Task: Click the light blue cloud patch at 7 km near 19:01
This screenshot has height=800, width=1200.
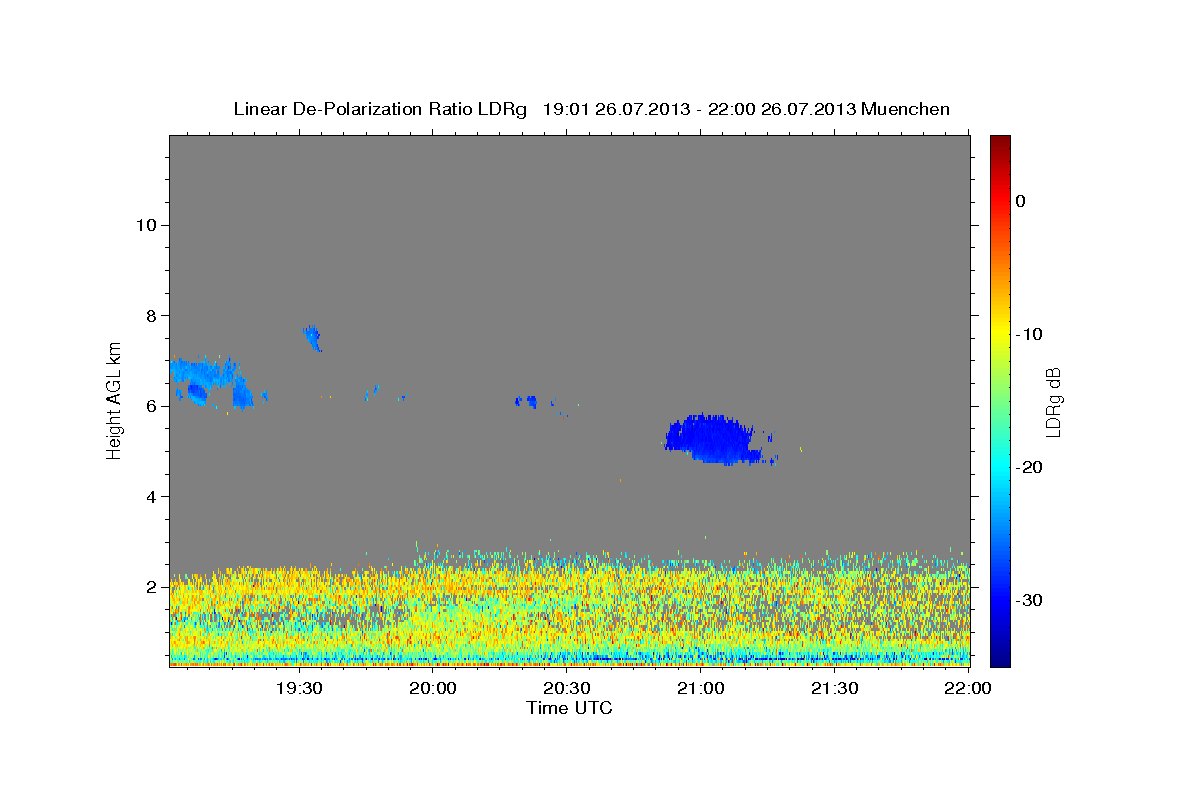Action: point(205,375)
